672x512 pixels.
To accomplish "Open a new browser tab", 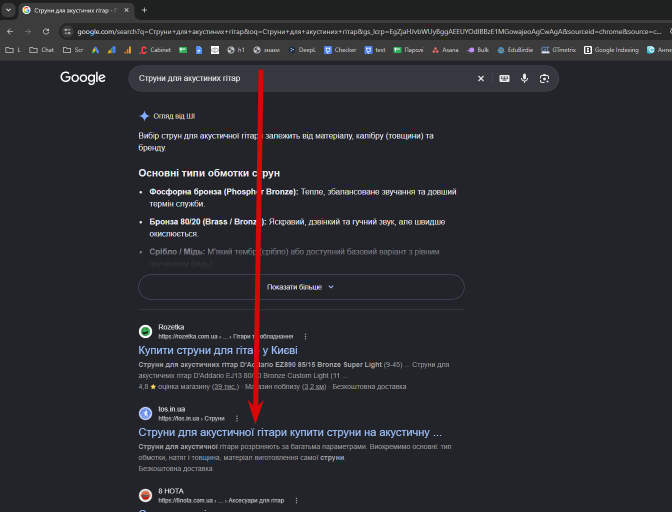I will point(144,10).
